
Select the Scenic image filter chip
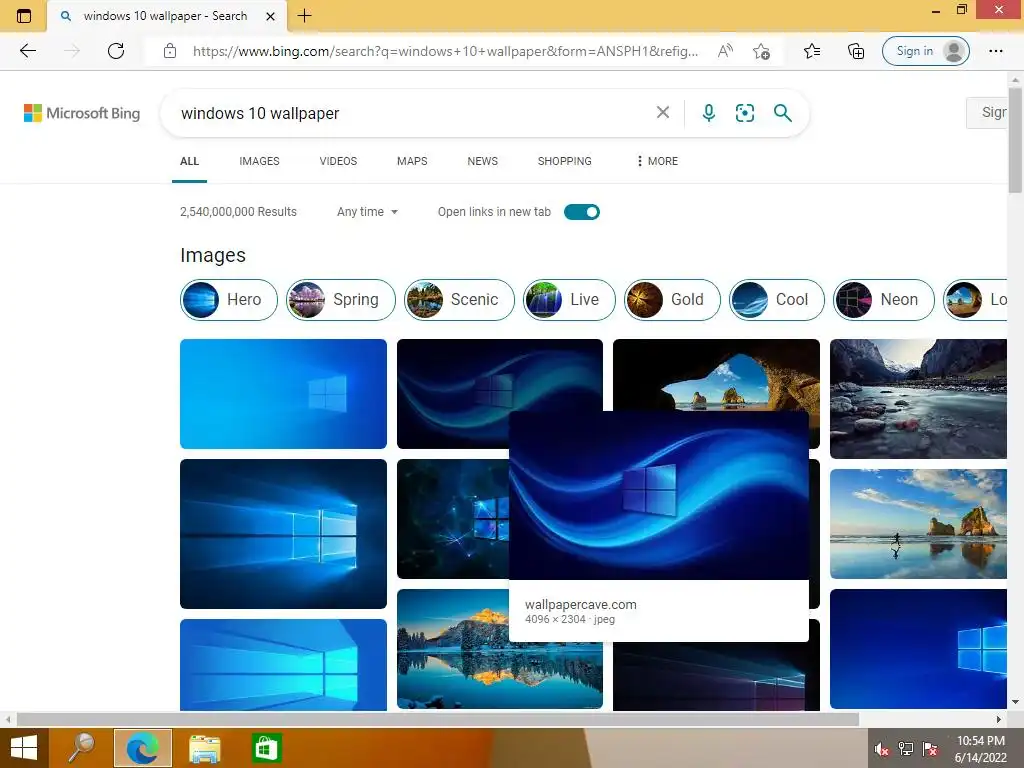(459, 300)
